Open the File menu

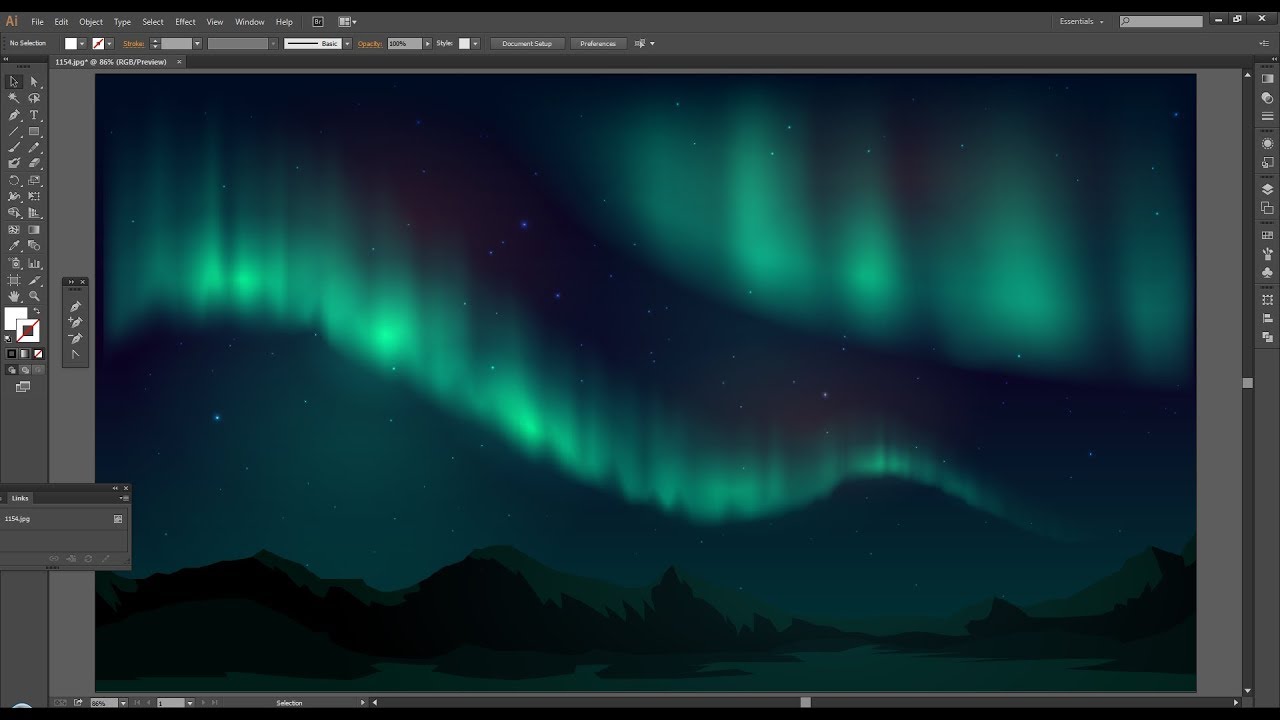point(37,21)
